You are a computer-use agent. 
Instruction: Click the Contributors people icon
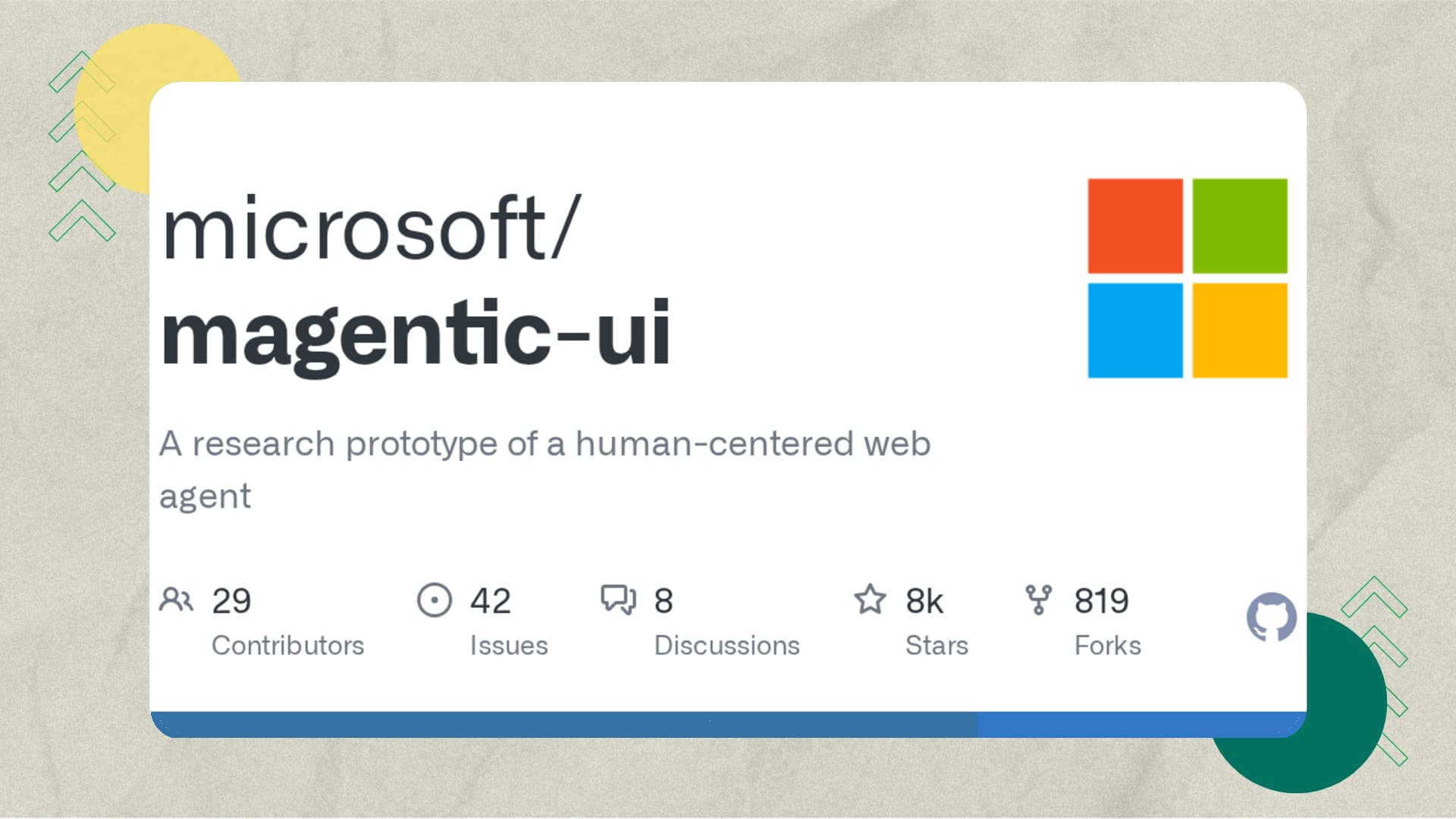pyautogui.click(x=177, y=600)
